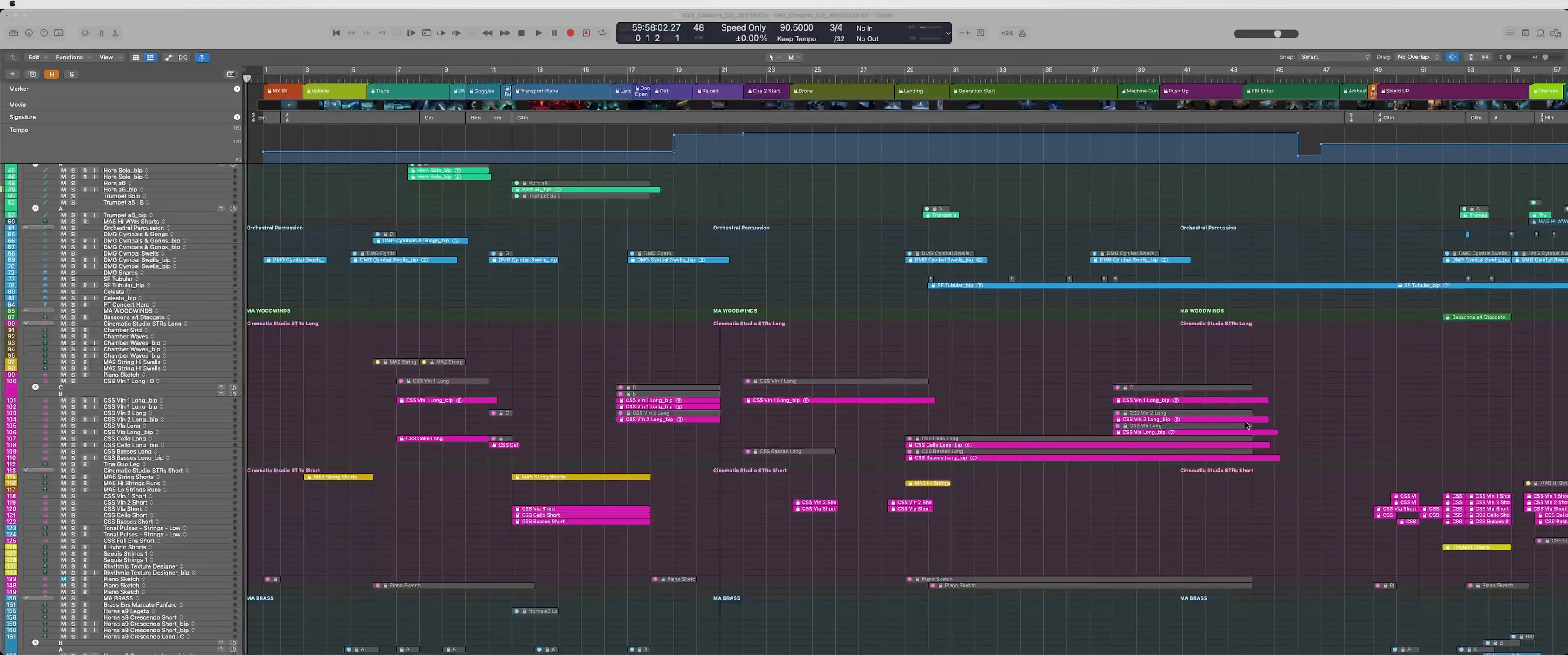Open the Note Pads icon
Image resolution: width=1568 pixels, height=655 pixels.
click(1525, 33)
